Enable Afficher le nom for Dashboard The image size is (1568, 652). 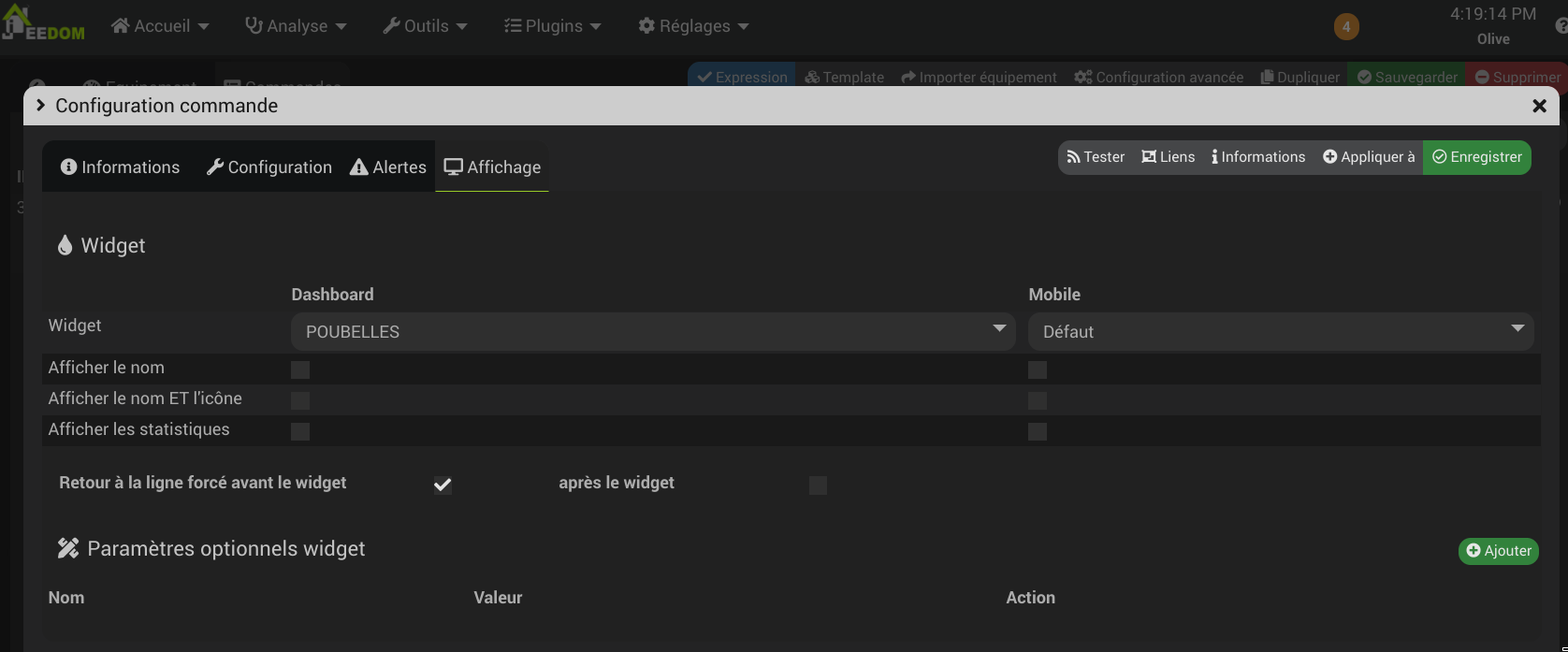[300, 369]
